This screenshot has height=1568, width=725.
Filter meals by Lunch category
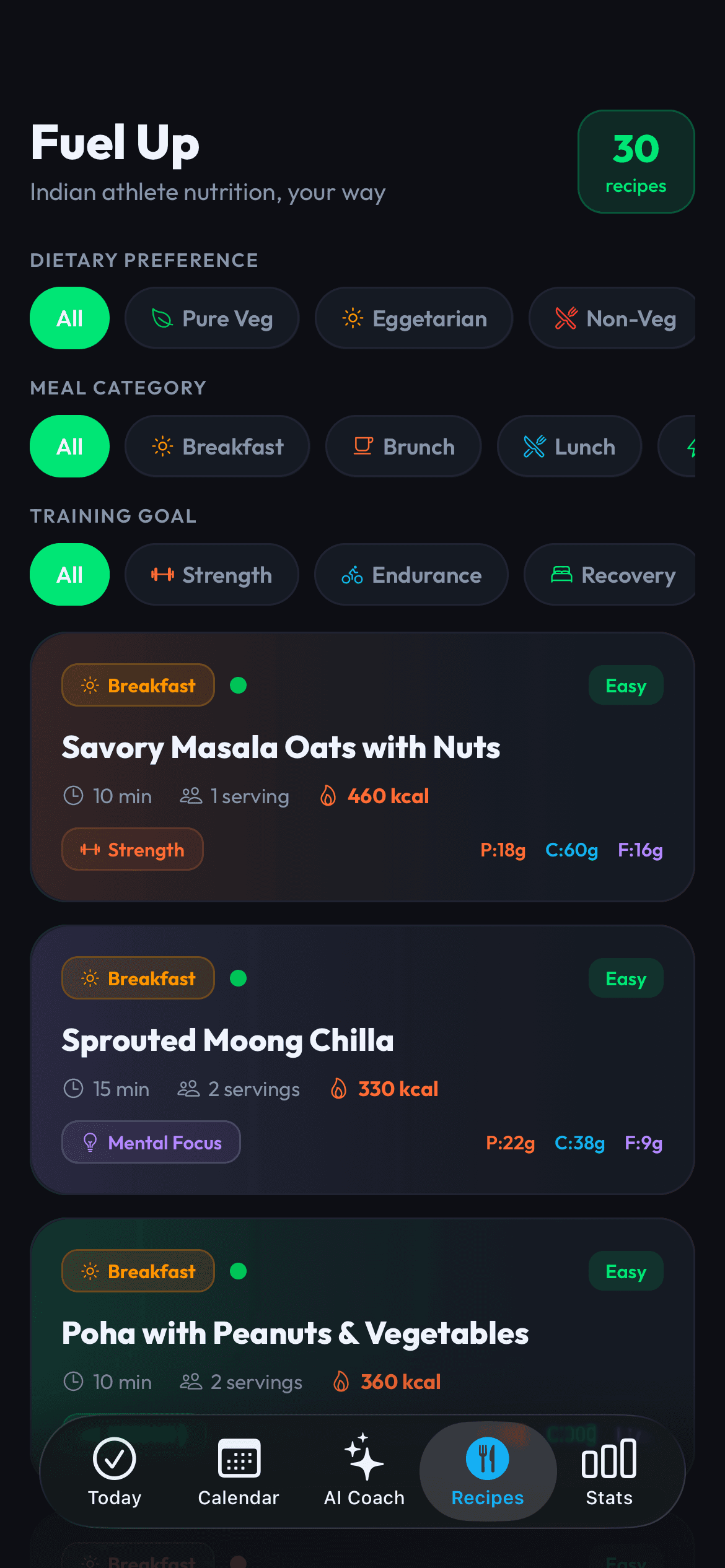[x=569, y=446]
